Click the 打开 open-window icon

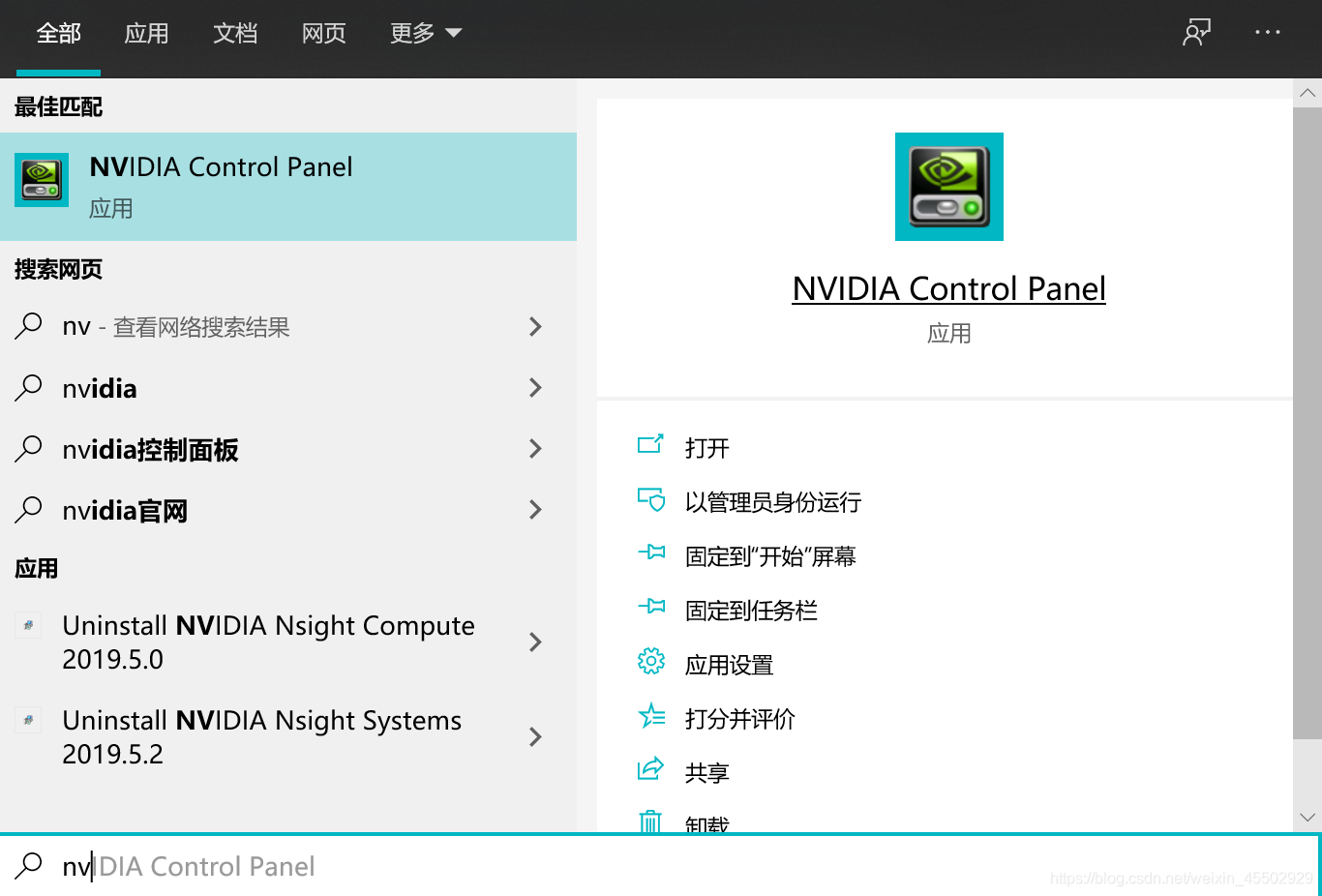click(650, 444)
